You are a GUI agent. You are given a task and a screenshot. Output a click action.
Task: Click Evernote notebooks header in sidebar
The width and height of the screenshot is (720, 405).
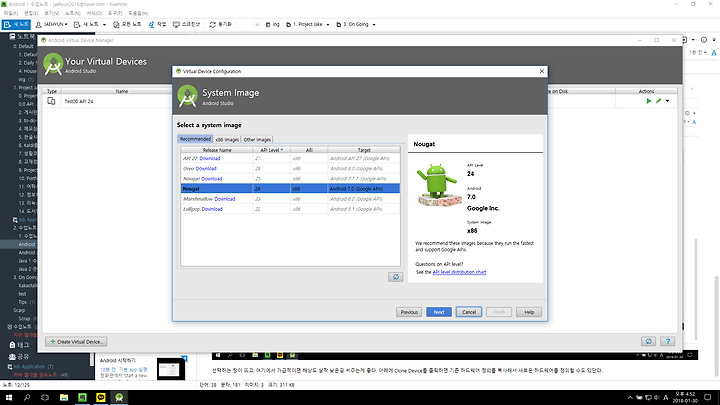(x=23, y=36)
